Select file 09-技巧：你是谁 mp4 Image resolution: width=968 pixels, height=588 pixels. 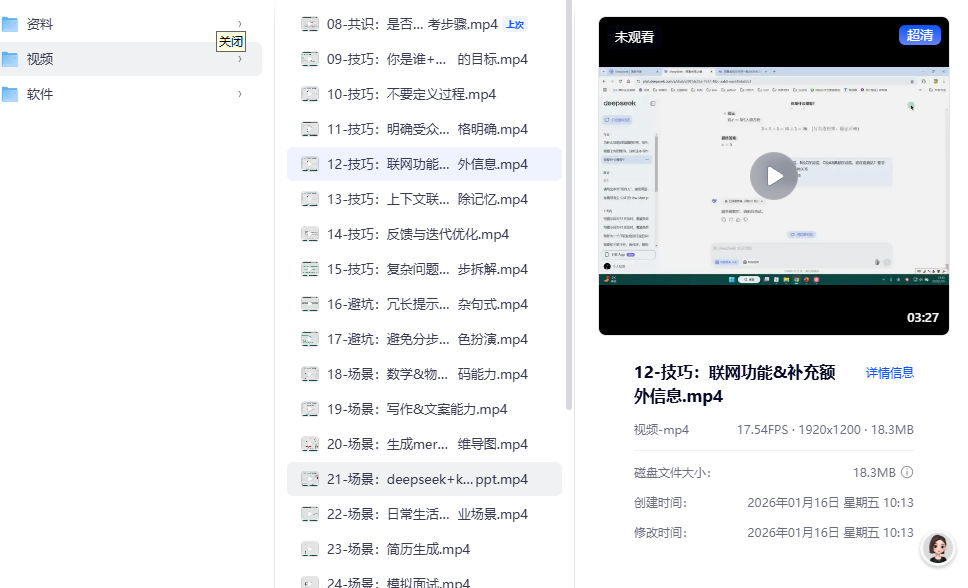click(x=427, y=59)
